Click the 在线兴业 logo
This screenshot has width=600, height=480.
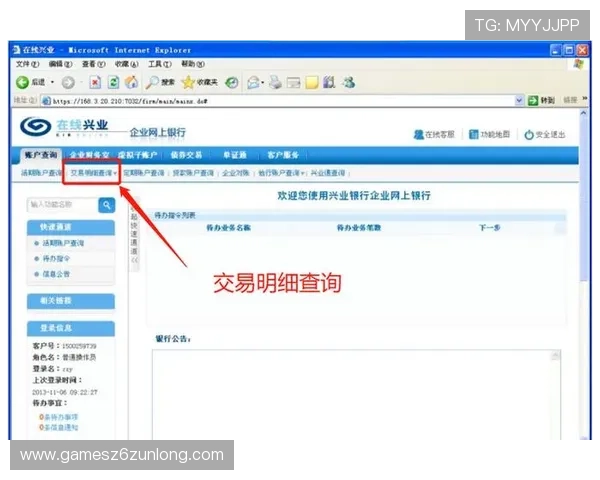click(x=64, y=127)
